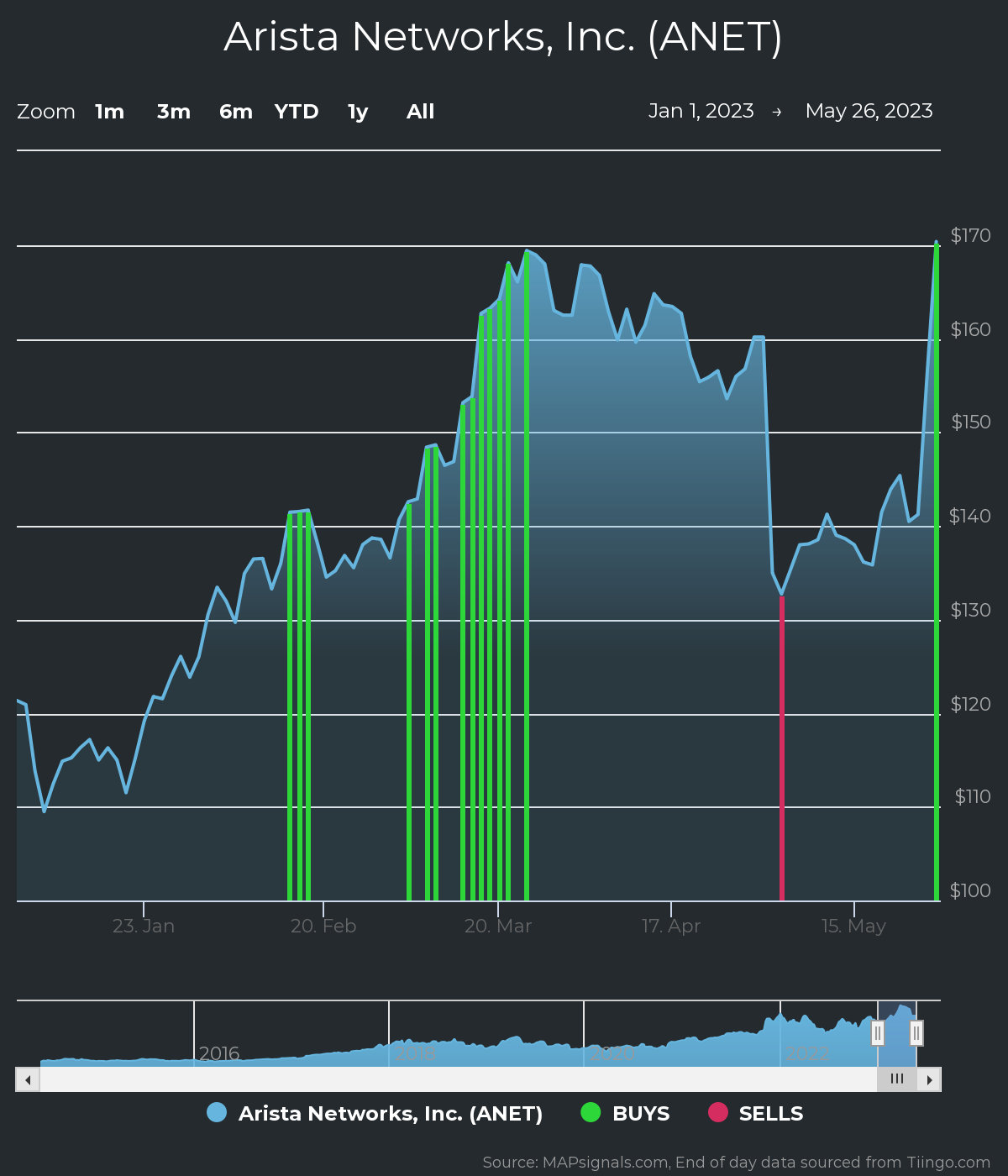Edit the Jan 1, 2023 start date
The height and width of the screenshot is (1176, 1008).
pos(701,111)
